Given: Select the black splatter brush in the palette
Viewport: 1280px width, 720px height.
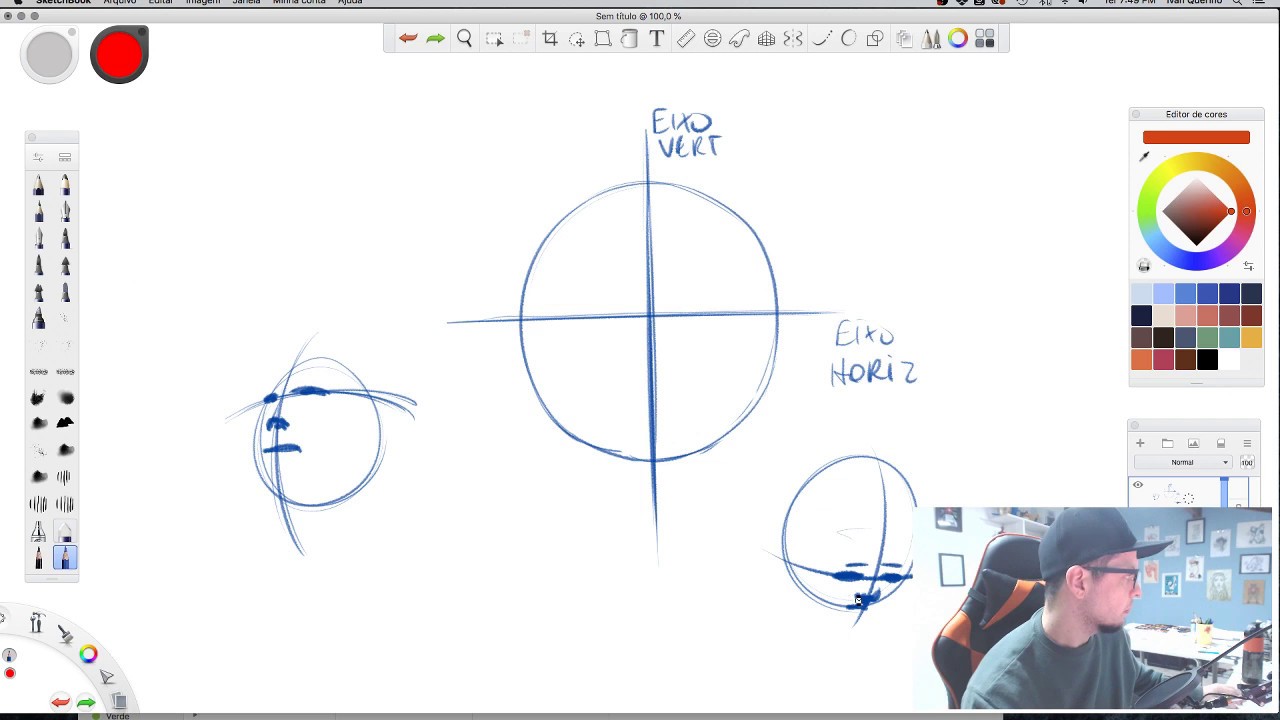Looking at the screenshot, I should pos(65,423).
